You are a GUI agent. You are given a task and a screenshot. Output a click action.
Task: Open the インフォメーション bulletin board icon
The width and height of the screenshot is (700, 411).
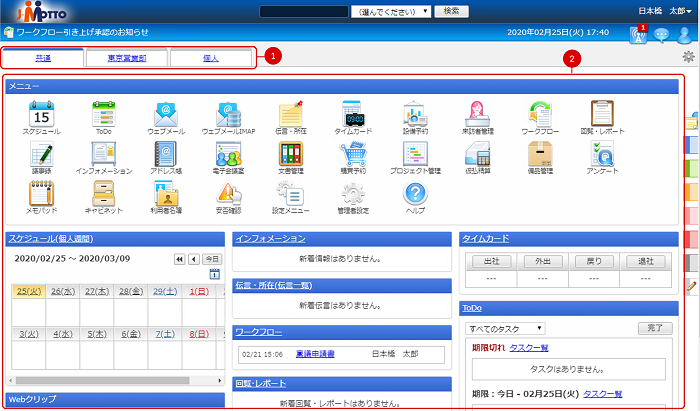coord(104,154)
